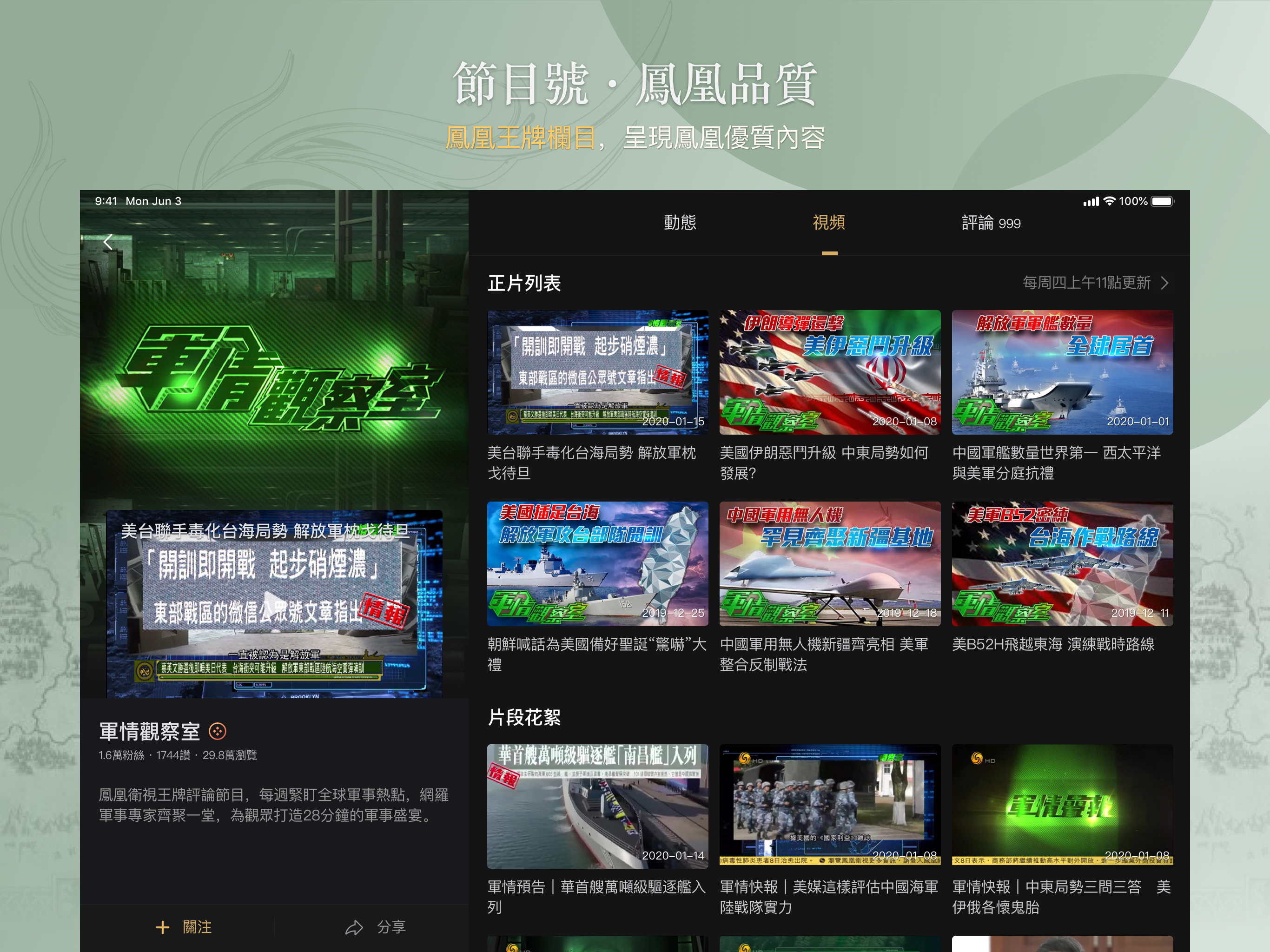1270x952 pixels.
Task: Open 中國軍用無人機 2019-12-18 thumbnail
Action: pos(830,564)
